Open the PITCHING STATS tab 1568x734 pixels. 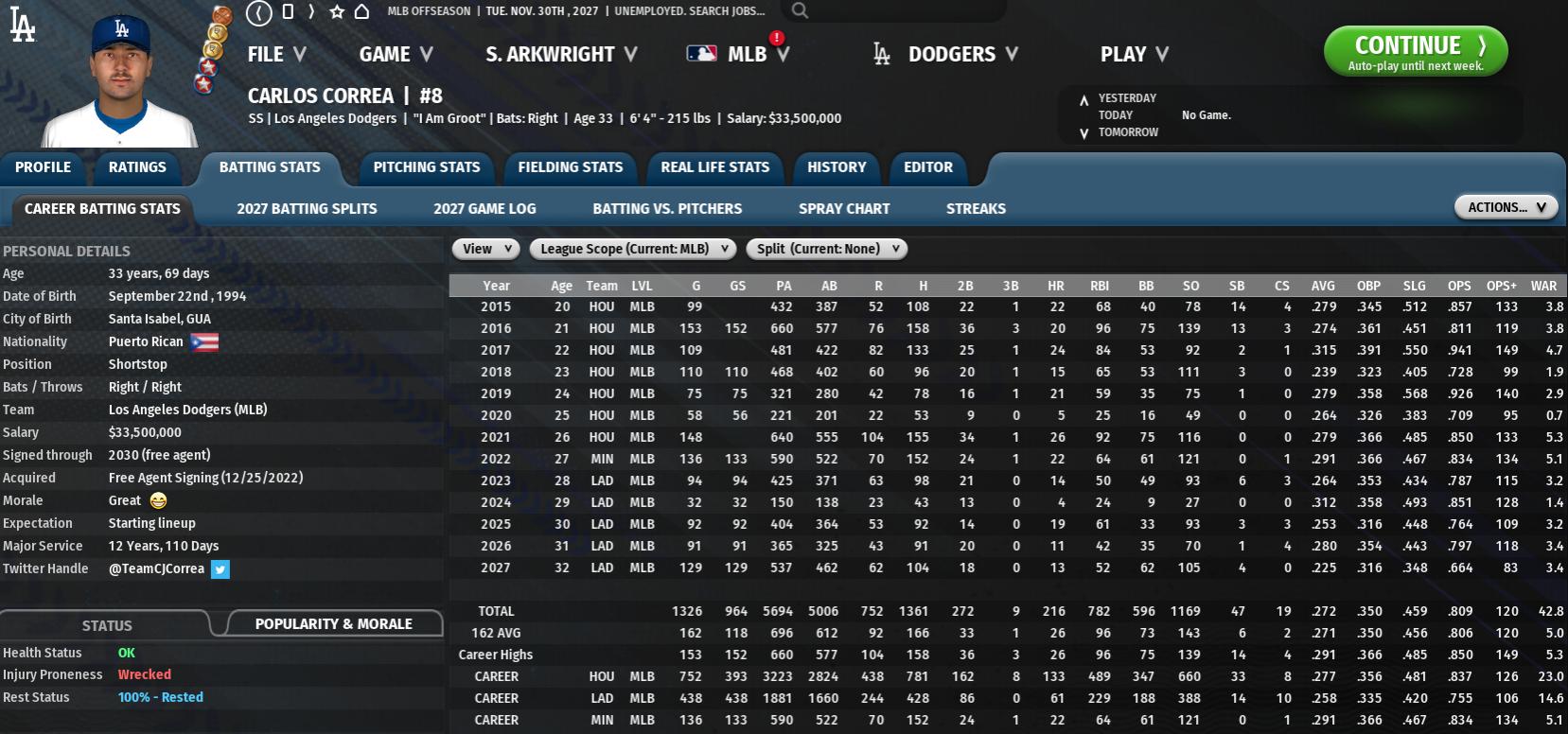click(x=427, y=167)
